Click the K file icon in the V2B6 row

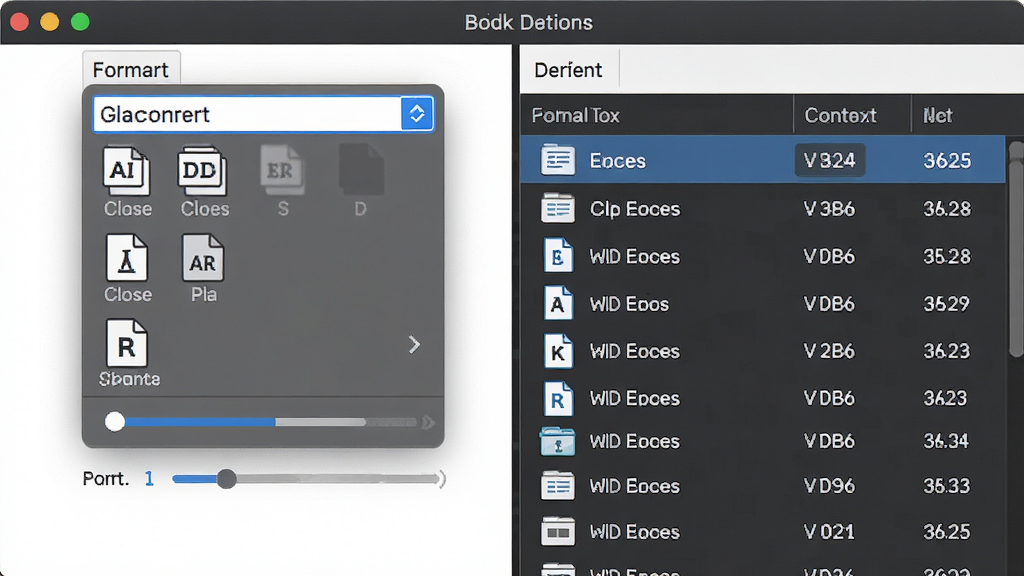558,351
